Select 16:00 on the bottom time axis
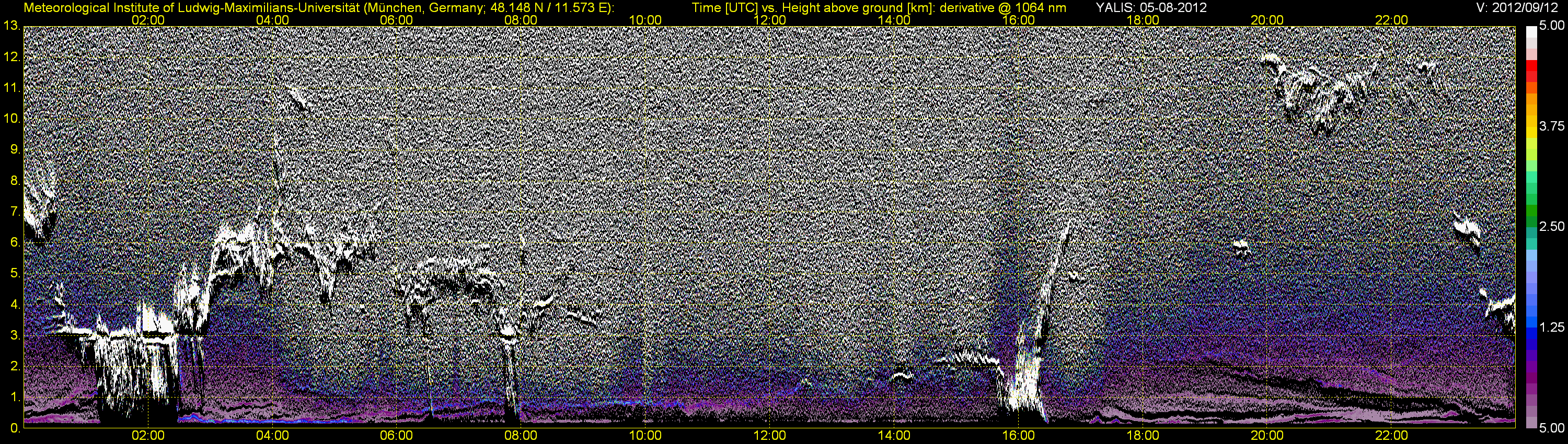Screen dimensions: 1568x444 point(1018,436)
